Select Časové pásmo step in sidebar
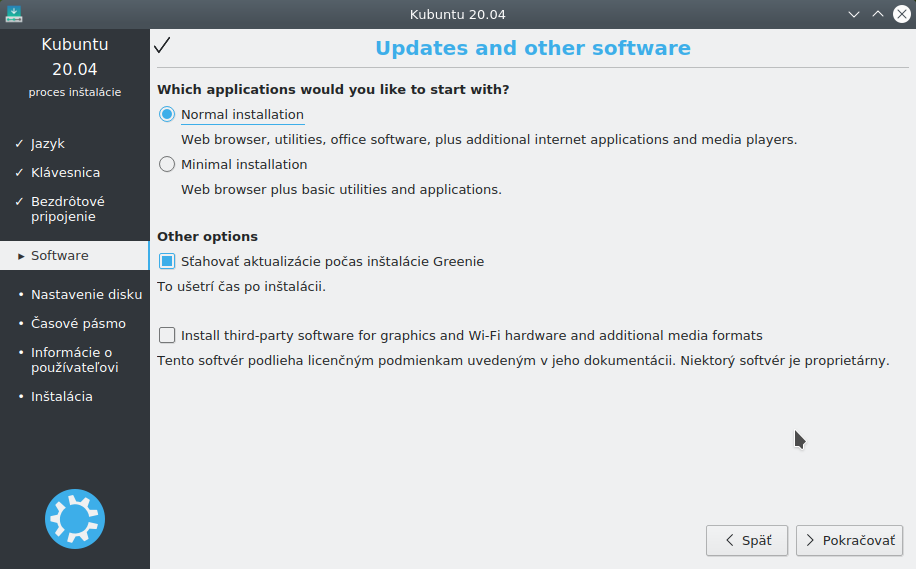The image size is (916, 569). click(78, 324)
